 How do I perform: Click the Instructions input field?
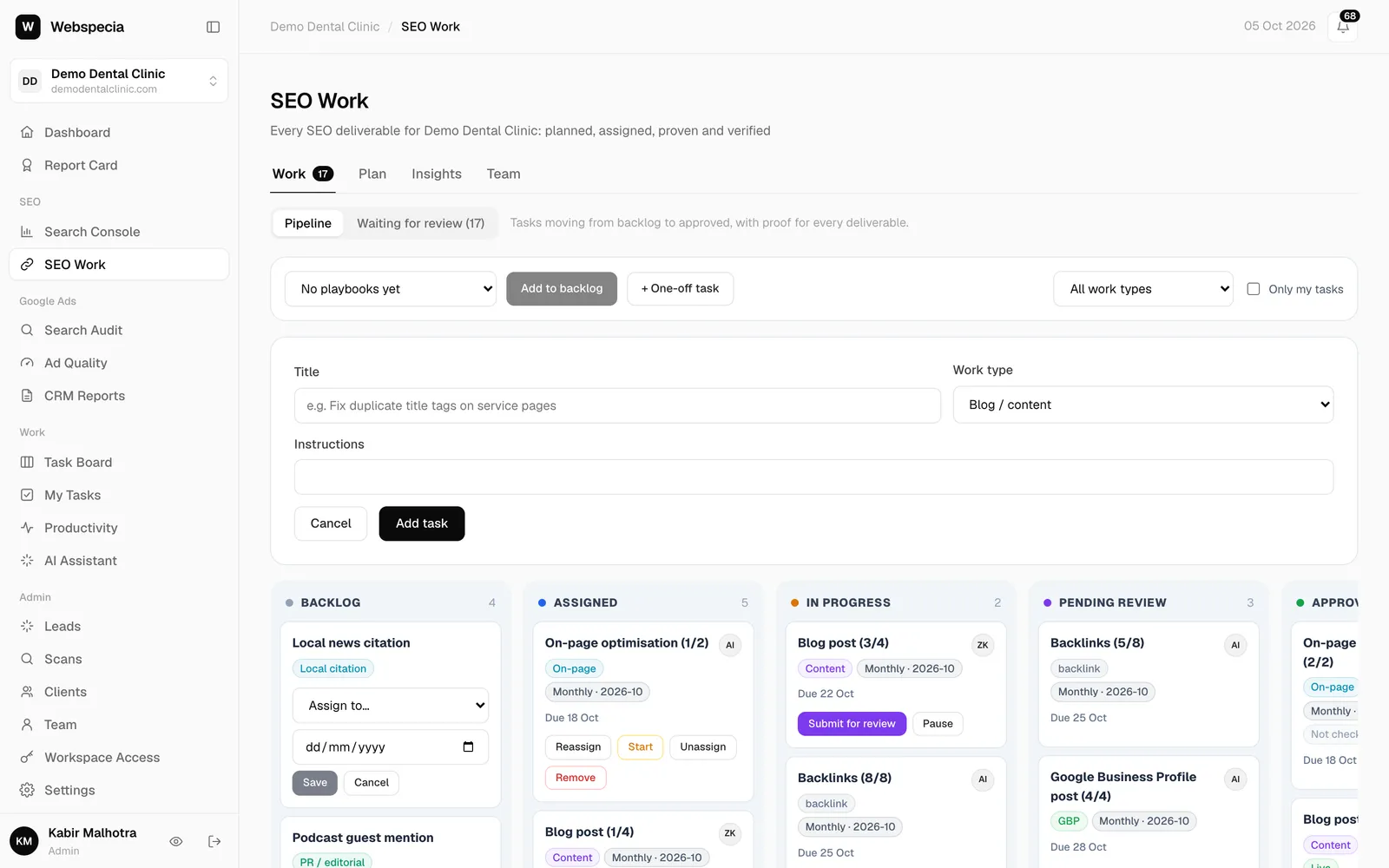813,477
